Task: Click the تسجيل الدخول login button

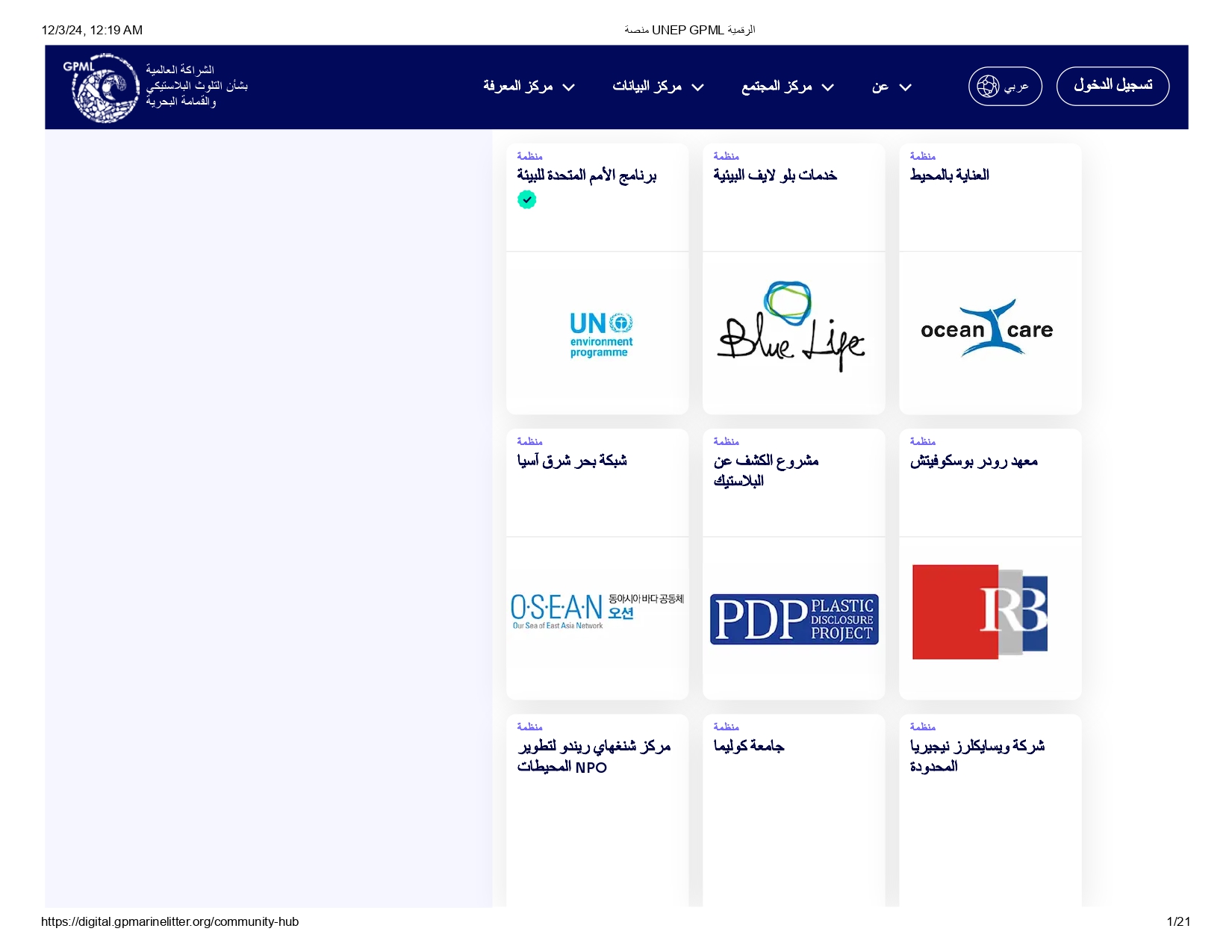Action: point(1113,86)
